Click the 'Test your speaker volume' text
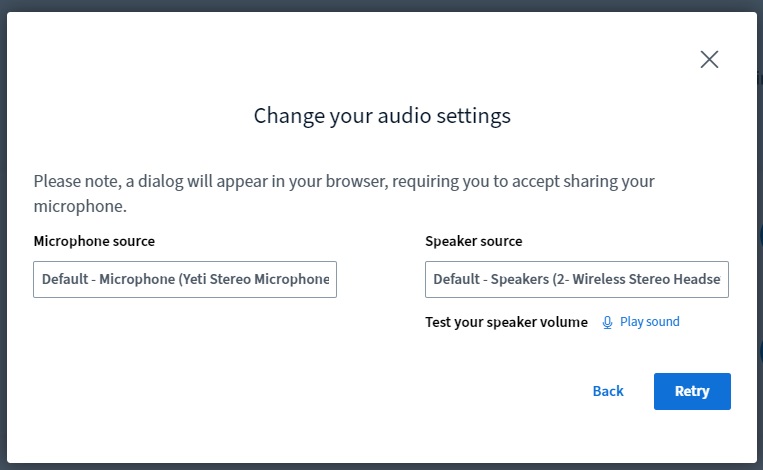 (x=506, y=322)
